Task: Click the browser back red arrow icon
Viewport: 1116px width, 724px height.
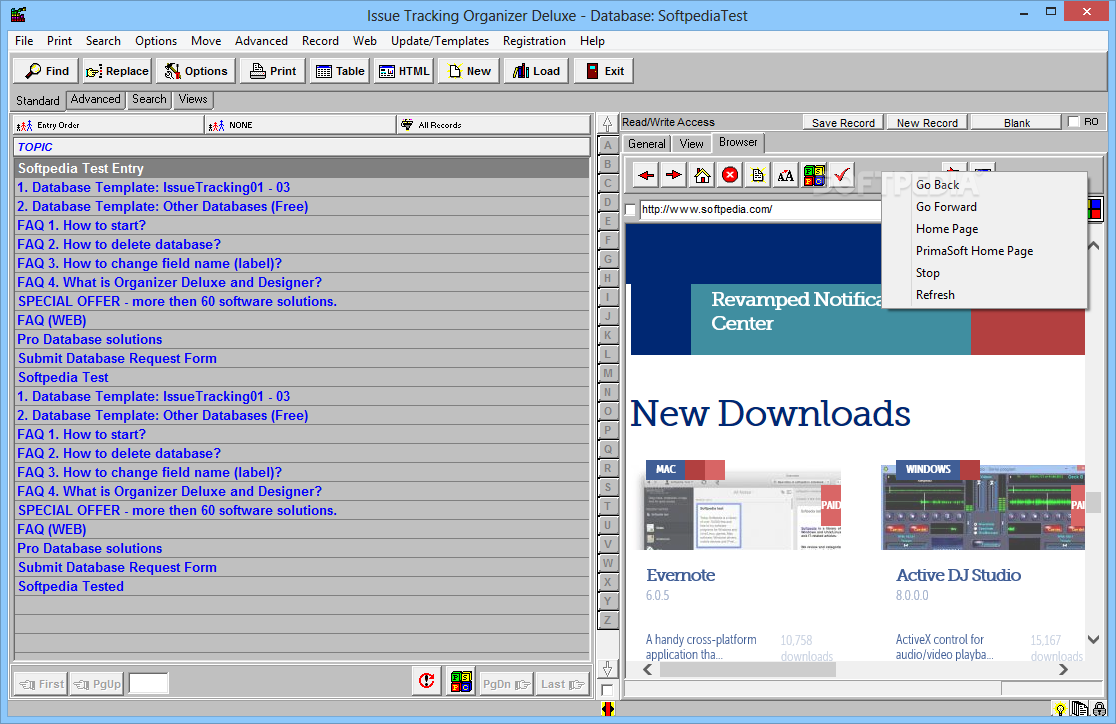Action: (x=646, y=175)
